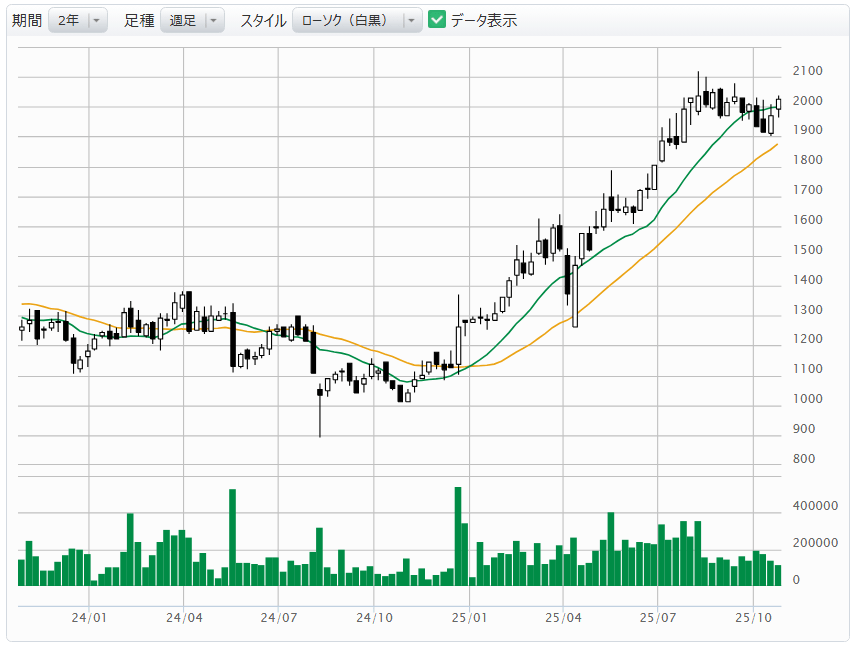Click the long lower wick candle near 900
The height and width of the screenshot is (646, 855).
pyautogui.click(x=320, y=410)
